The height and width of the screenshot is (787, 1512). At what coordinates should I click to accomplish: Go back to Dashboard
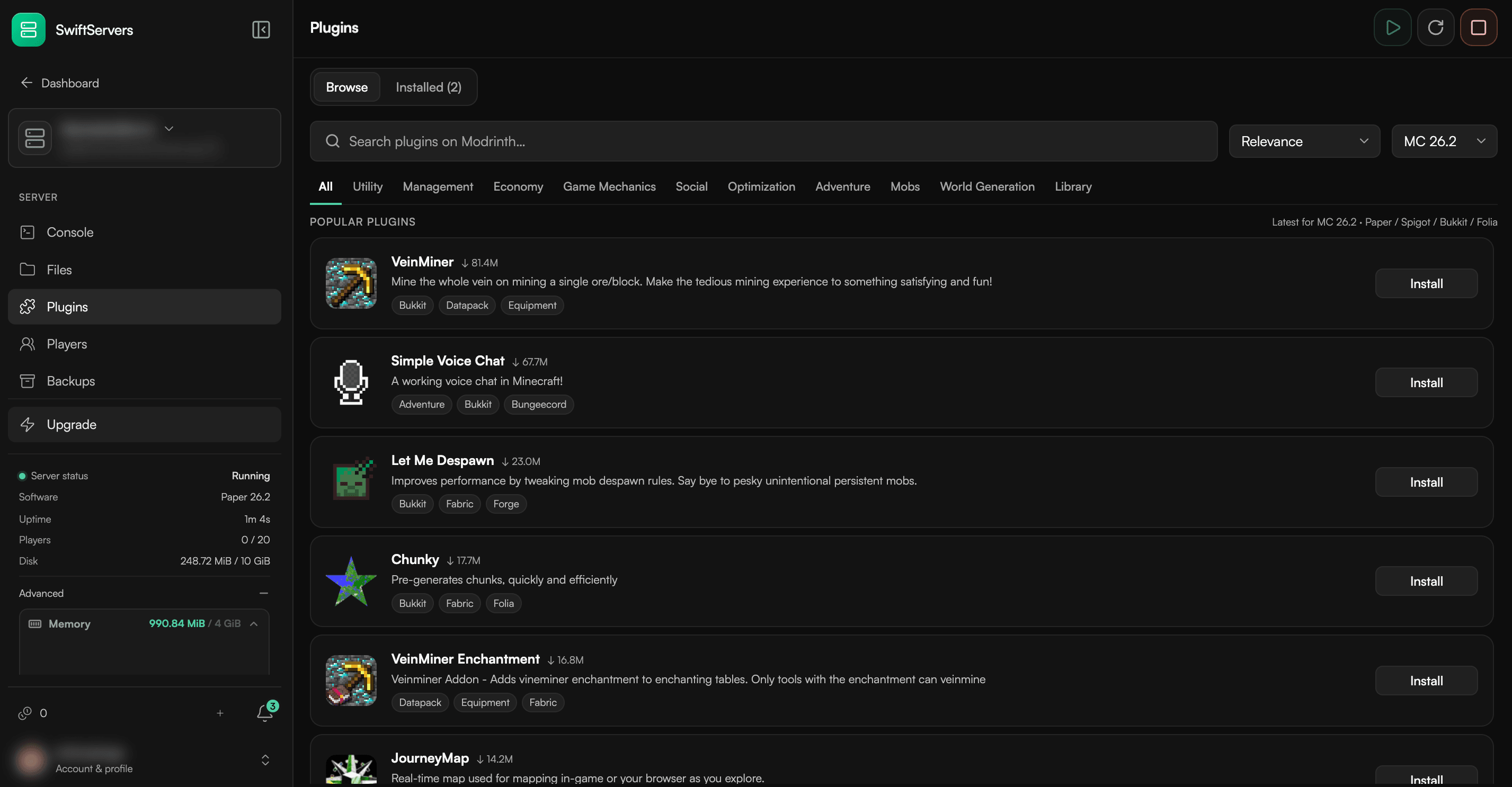point(59,83)
